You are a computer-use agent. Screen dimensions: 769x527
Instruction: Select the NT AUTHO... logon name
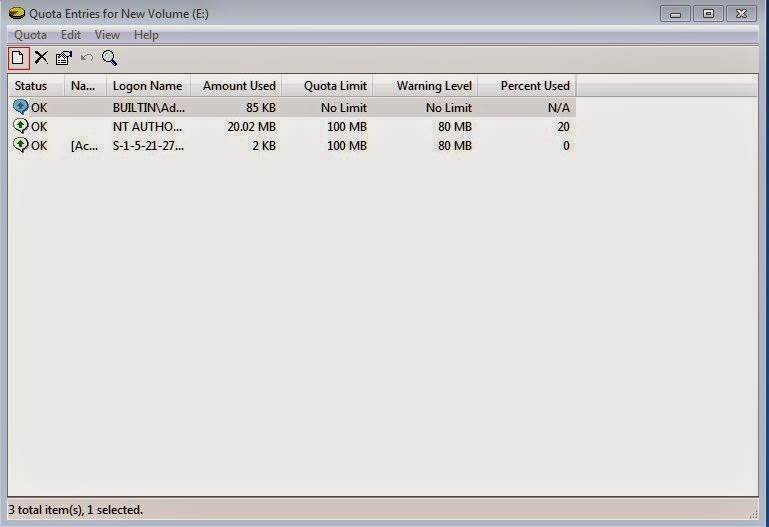click(x=147, y=126)
